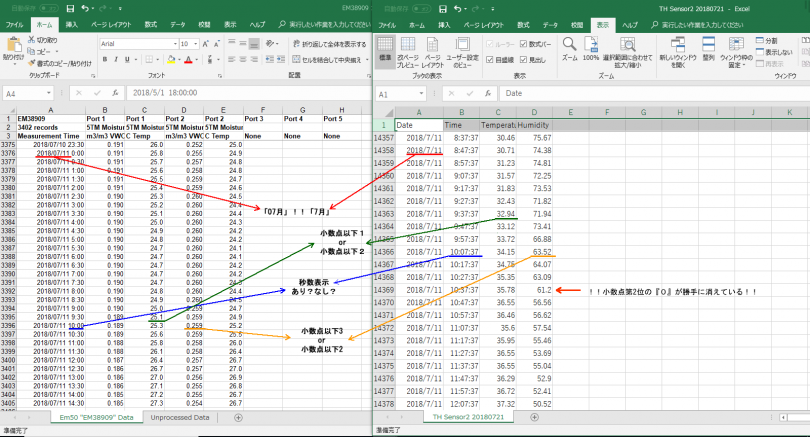810x437 pixels.
Task: Click the right window's Save icon
Action: point(443,9)
